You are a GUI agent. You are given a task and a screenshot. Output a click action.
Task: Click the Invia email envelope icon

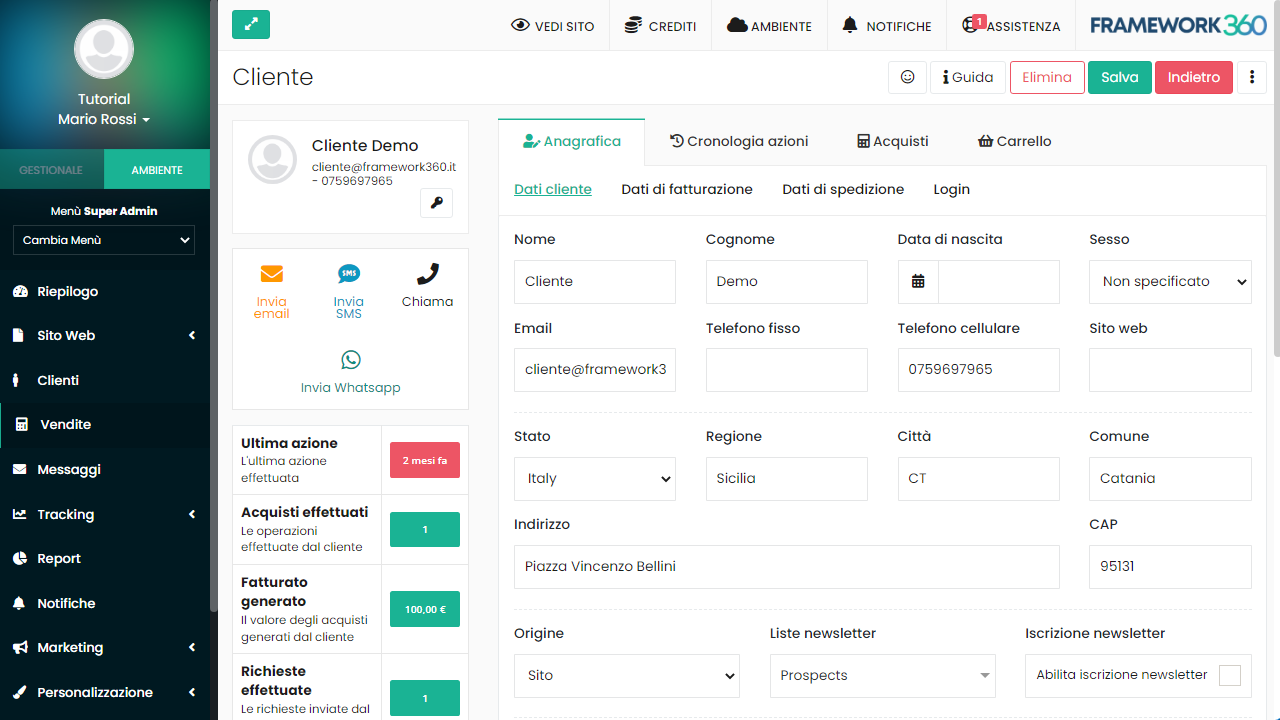(271, 275)
